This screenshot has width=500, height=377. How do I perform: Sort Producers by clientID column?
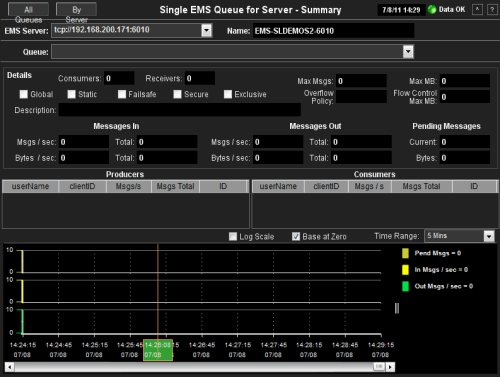point(82,186)
